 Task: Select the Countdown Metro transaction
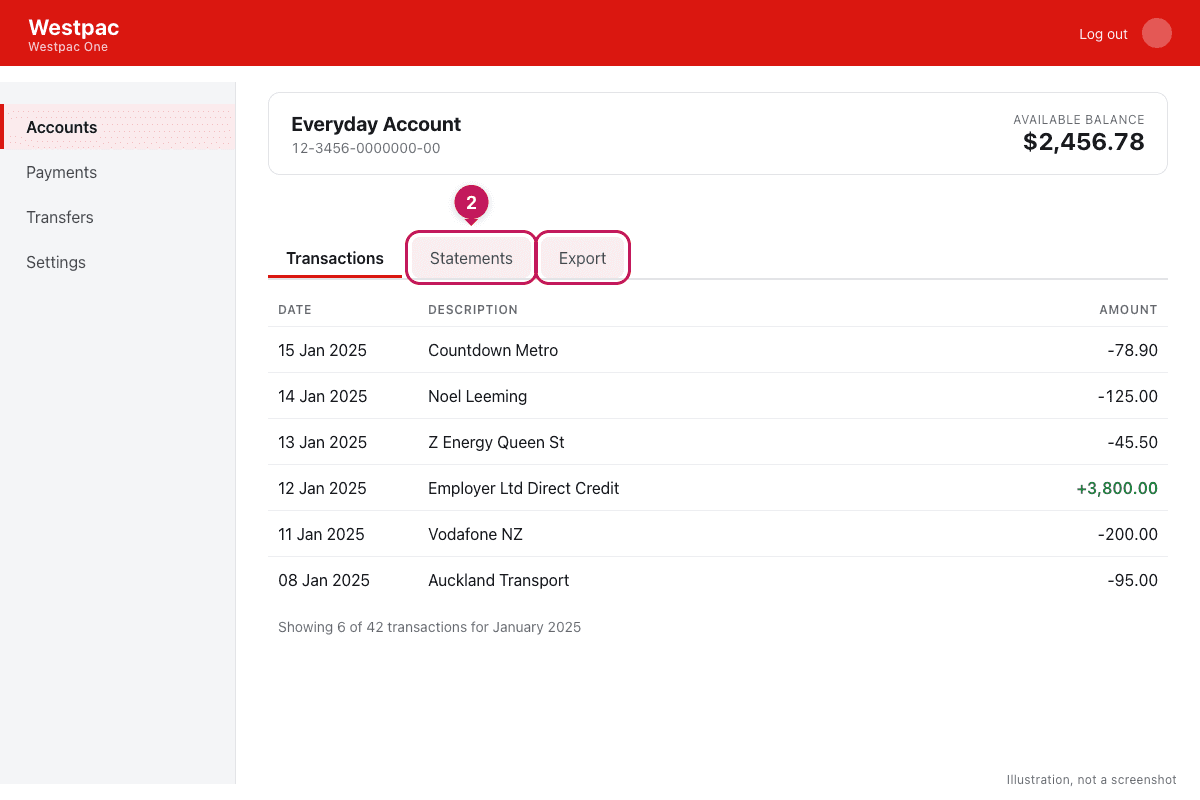coord(718,350)
